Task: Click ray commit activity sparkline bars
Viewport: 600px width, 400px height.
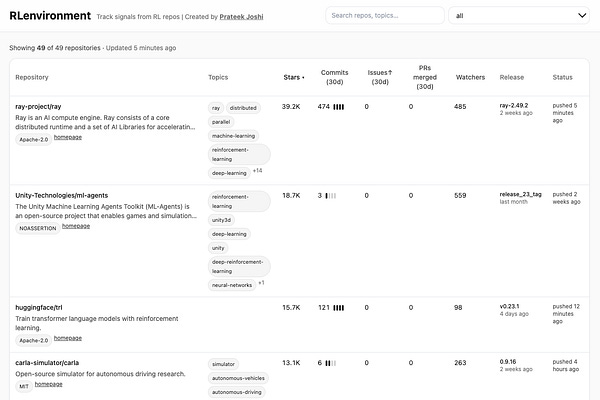Action: (339, 107)
